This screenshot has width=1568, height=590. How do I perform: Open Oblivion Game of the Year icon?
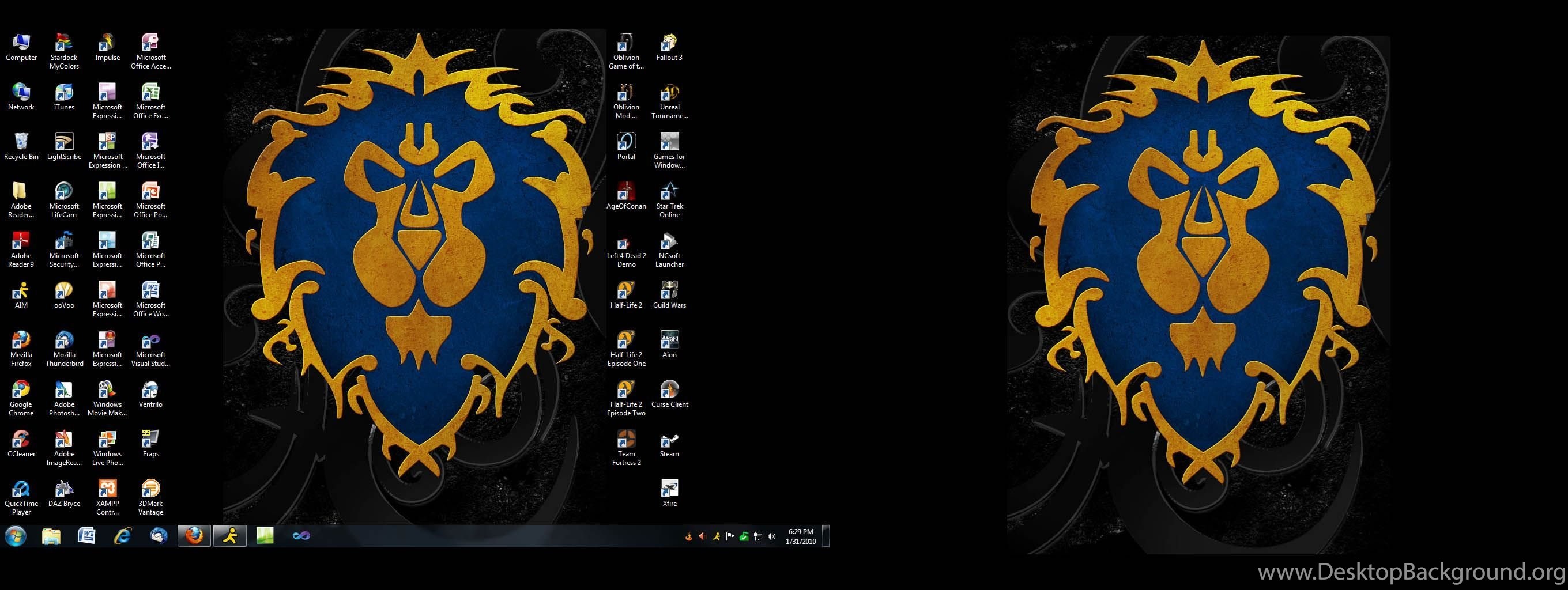[627, 52]
